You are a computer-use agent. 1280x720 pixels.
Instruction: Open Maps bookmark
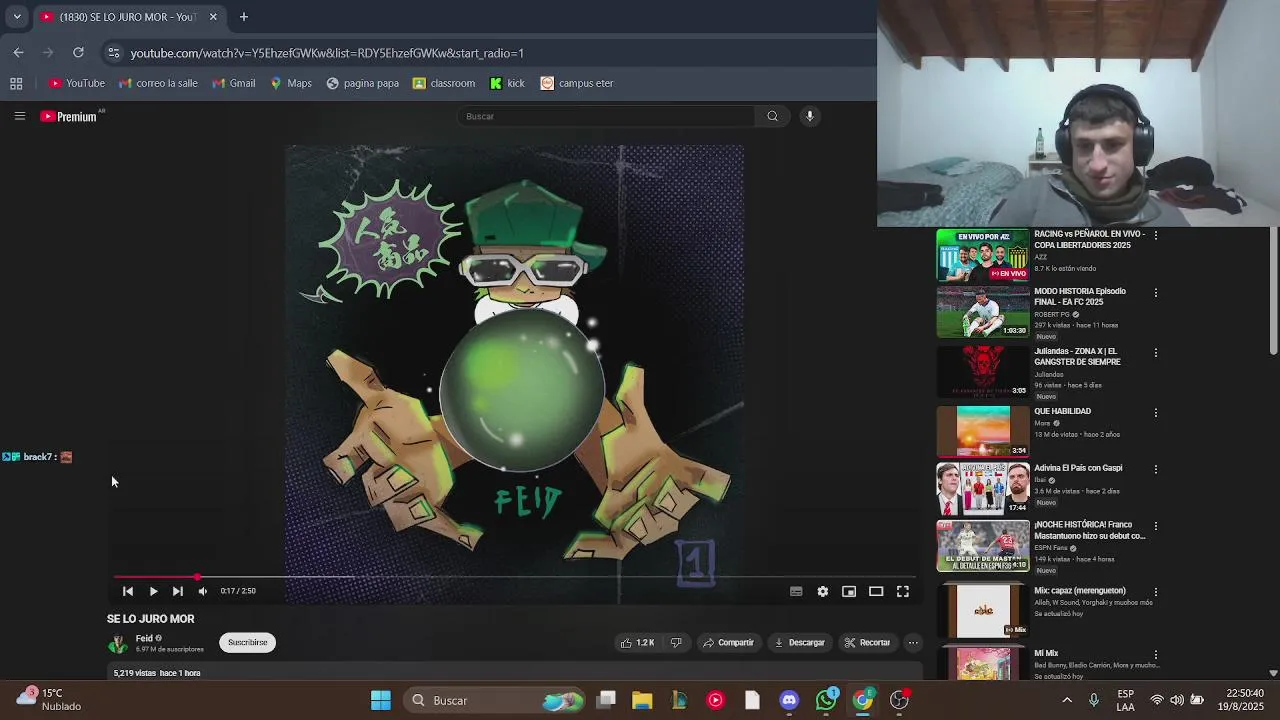coord(291,83)
